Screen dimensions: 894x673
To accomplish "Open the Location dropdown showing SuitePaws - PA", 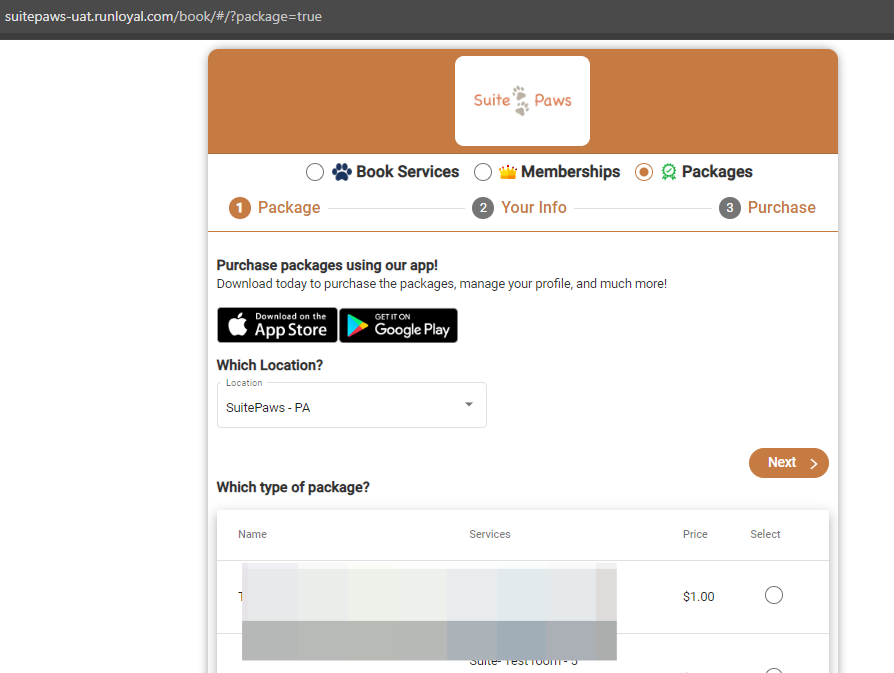I will pyautogui.click(x=352, y=406).
